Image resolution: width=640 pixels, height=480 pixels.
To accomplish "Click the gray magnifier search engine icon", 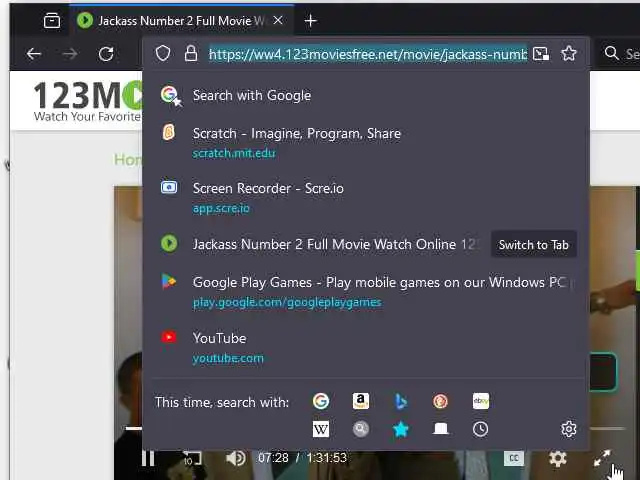I will [x=361, y=429].
